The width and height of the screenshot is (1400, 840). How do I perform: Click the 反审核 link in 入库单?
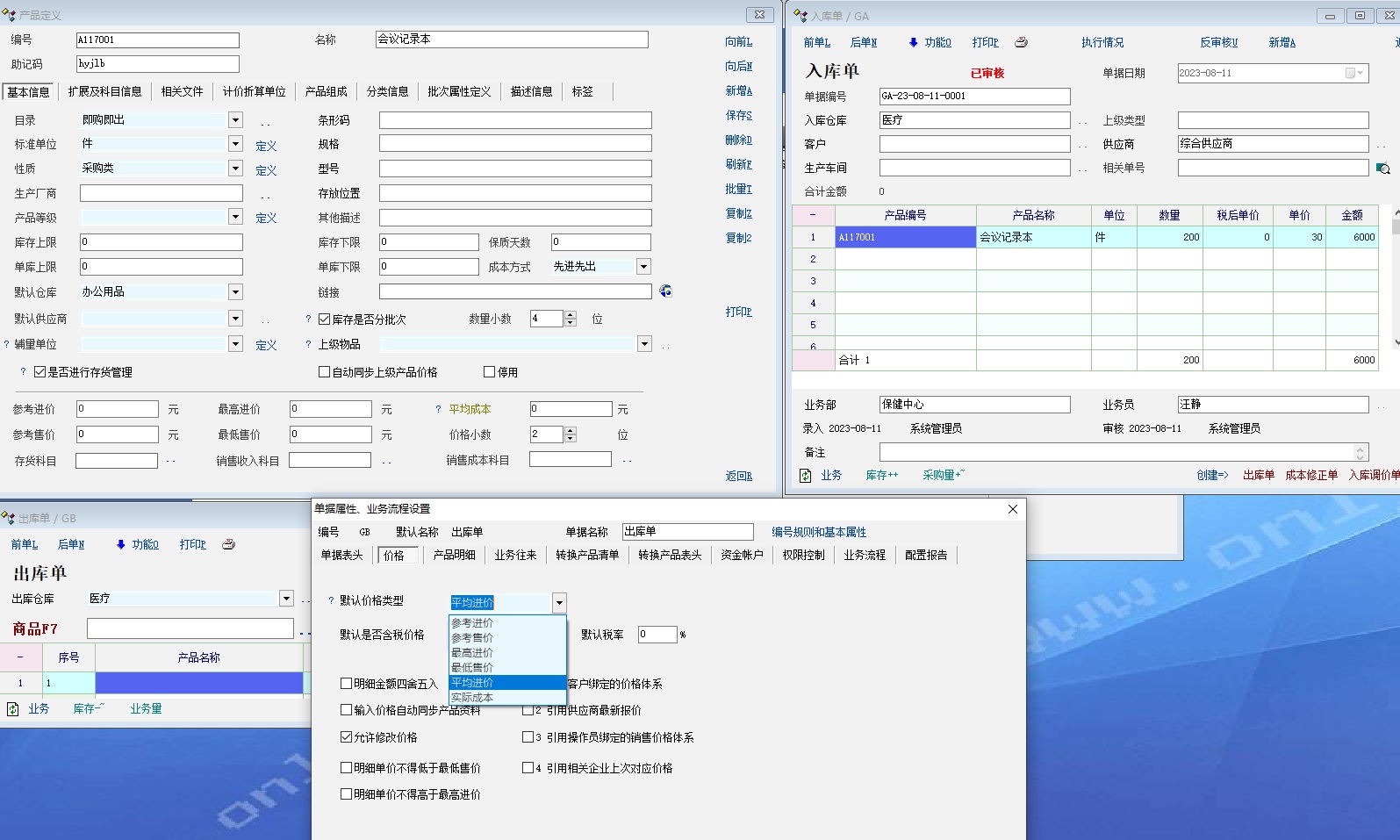pyautogui.click(x=1218, y=42)
